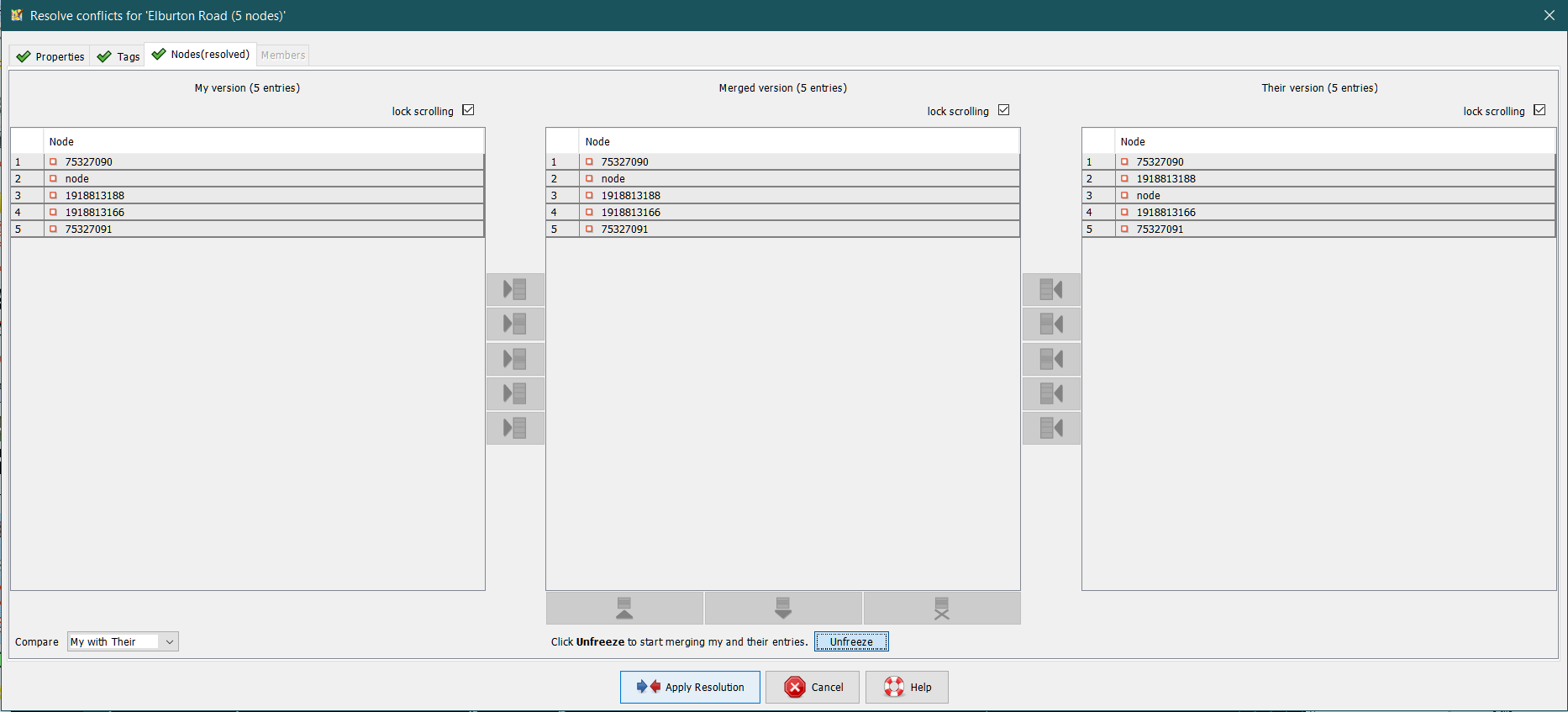Click the move up entries arrow icon
This screenshot has height=712, width=1568.
(x=624, y=608)
